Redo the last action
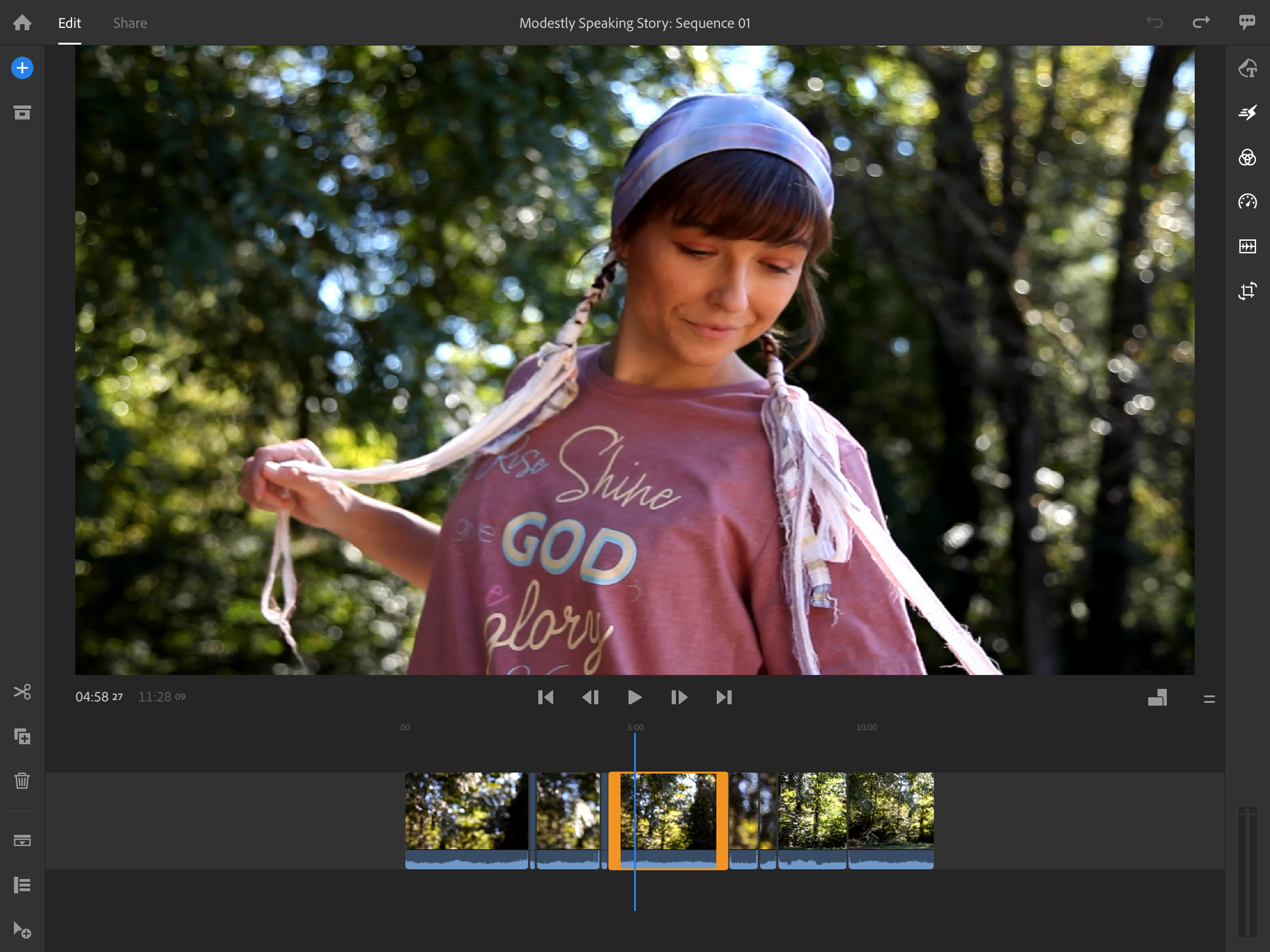The image size is (1270, 952). pyautogui.click(x=1201, y=23)
